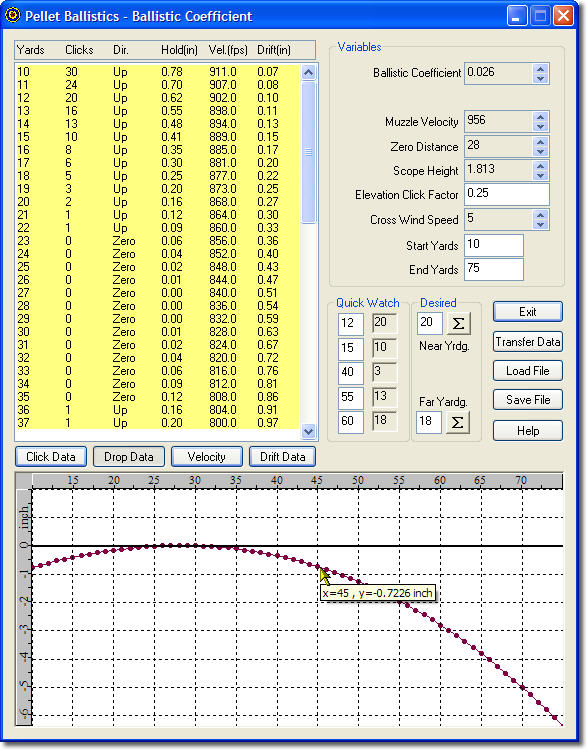Select the 10 yards table row
The height and width of the screenshot is (750, 587).
click(158, 72)
